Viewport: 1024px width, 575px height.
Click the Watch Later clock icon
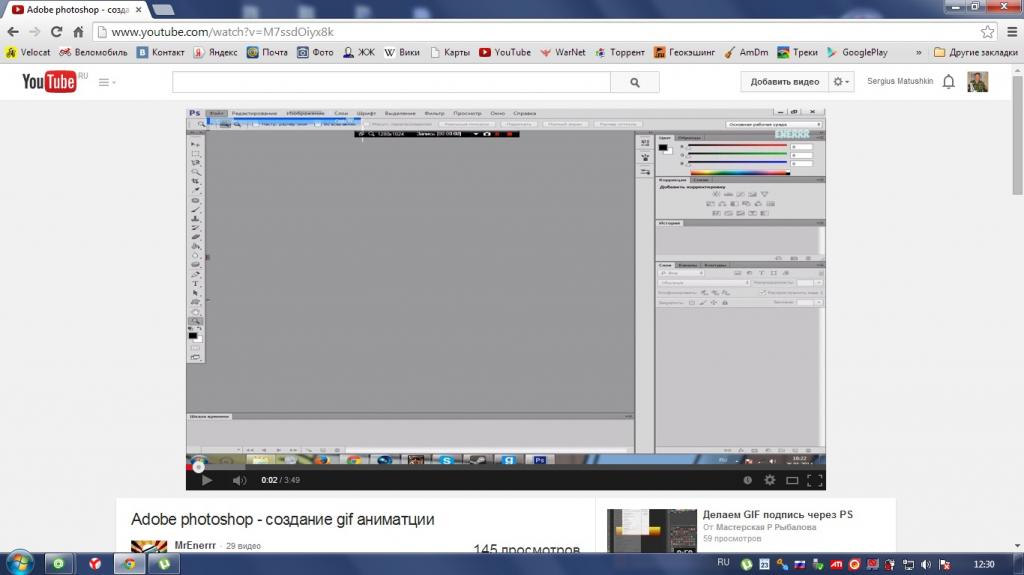747,480
